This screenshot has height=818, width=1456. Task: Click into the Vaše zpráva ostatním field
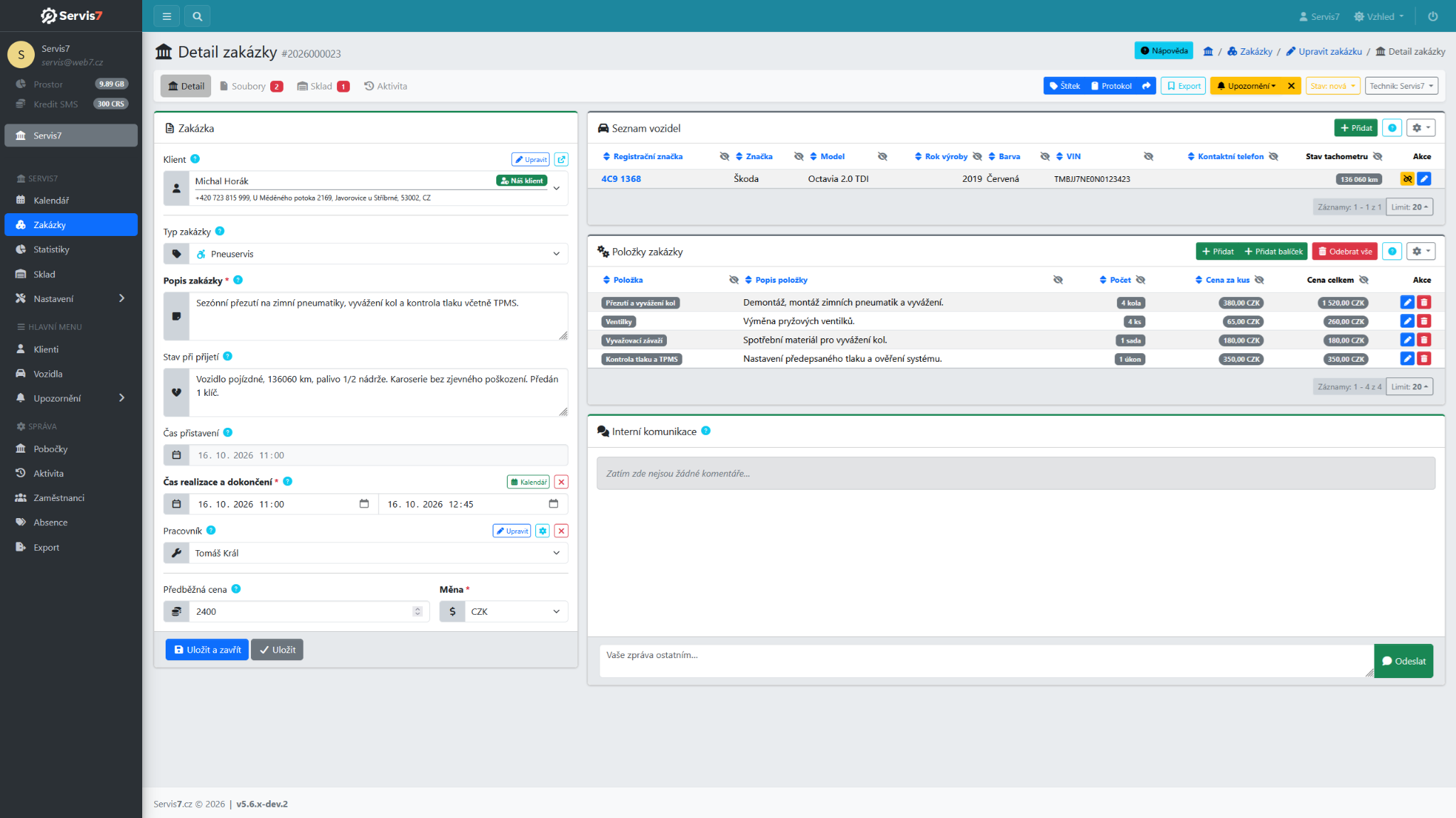click(986, 661)
